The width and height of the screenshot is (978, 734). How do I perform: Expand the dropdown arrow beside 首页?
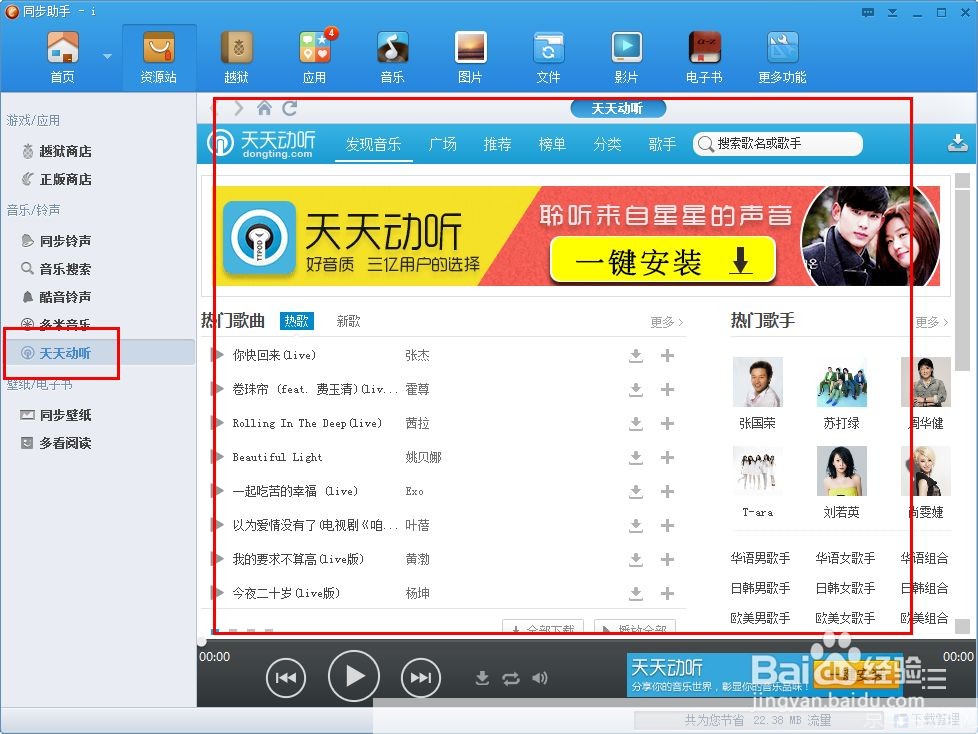pyautogui.click(x=107, y=57)
